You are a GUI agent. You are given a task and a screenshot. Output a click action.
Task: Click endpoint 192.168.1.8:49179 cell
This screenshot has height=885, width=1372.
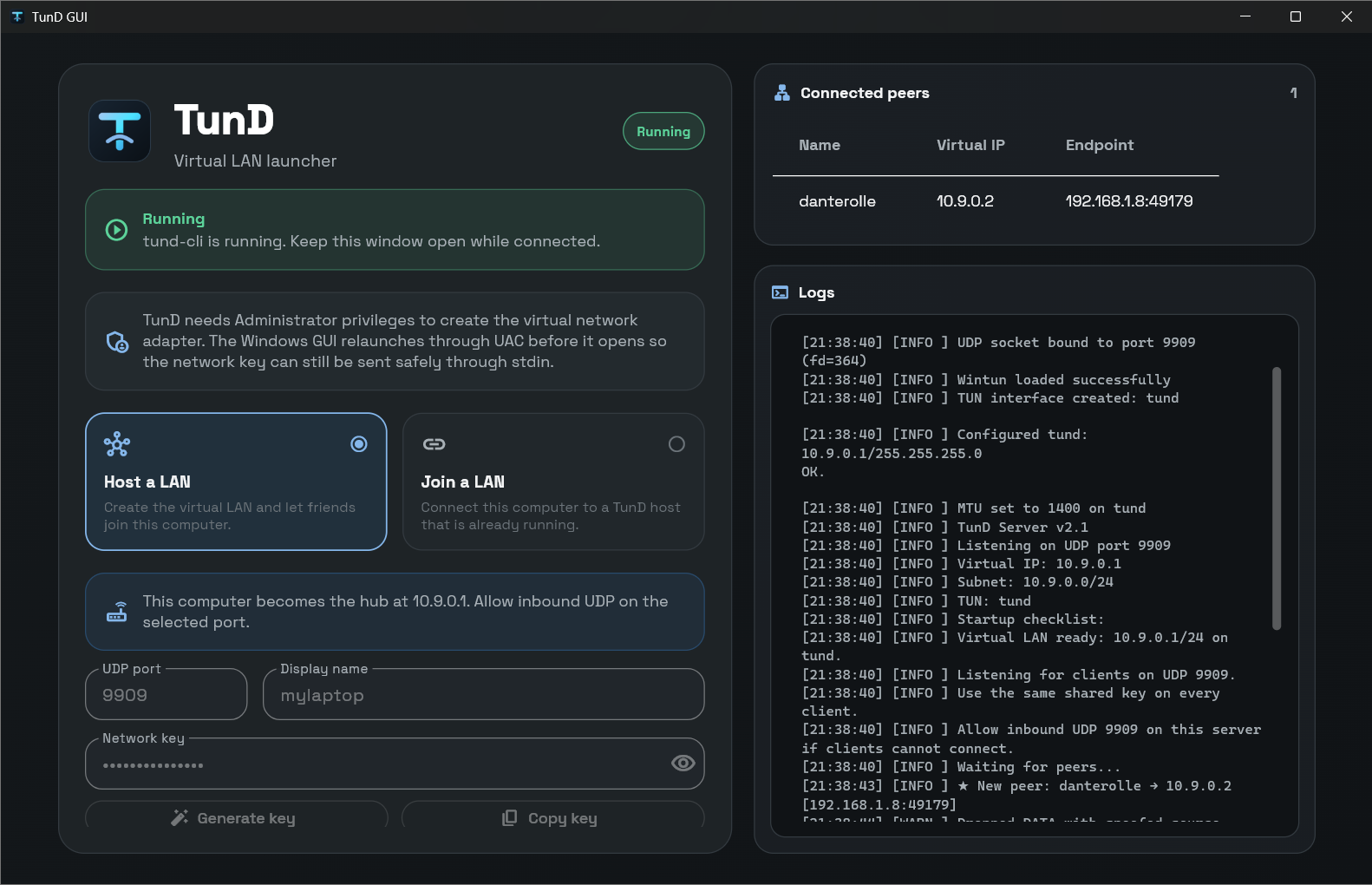pyautogui.click(x=1129, y=201)
